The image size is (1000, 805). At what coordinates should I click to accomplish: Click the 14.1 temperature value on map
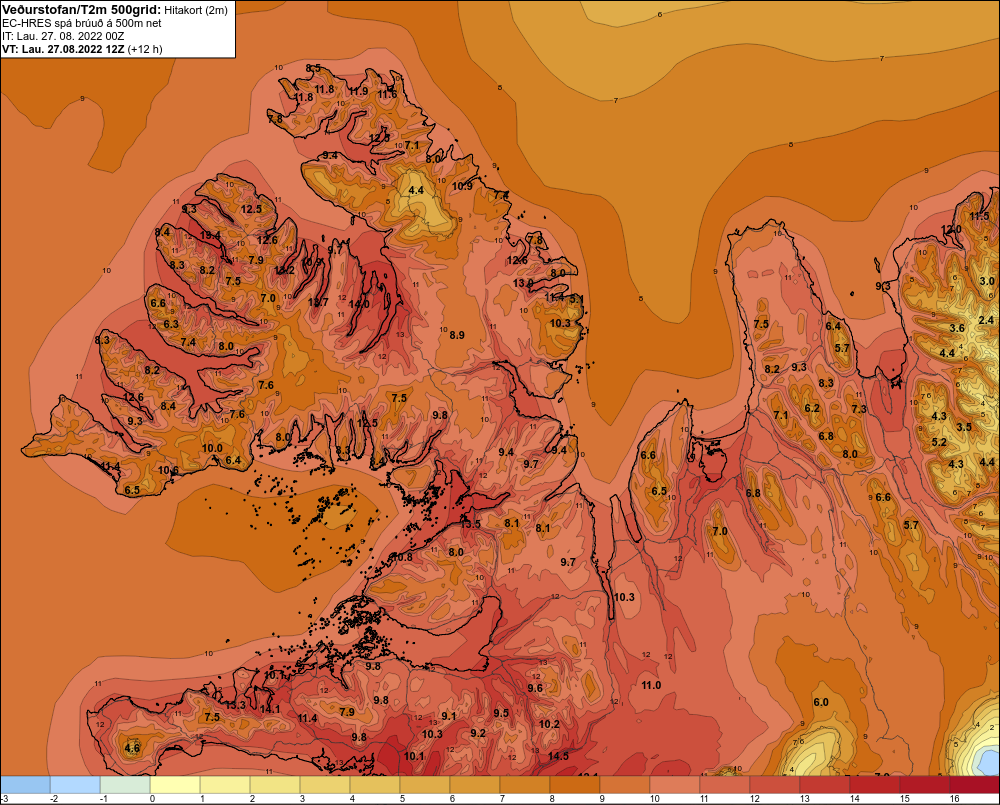click(x=270, y=708)
